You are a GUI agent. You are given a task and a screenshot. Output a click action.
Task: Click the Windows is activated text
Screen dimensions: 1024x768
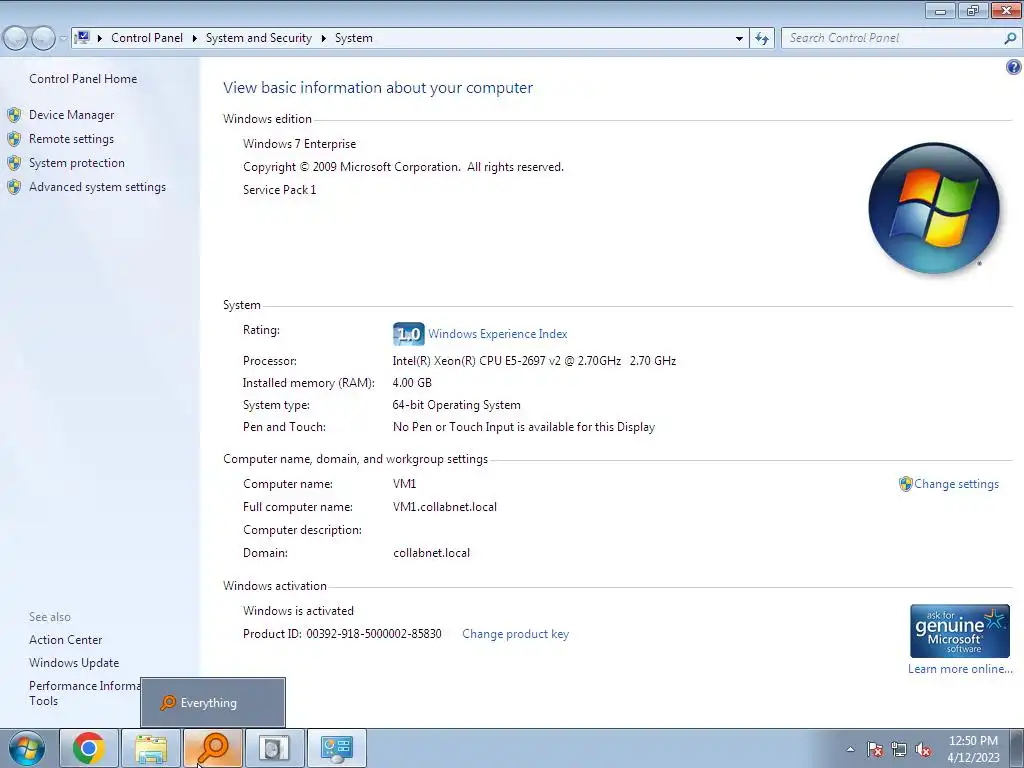298,611
